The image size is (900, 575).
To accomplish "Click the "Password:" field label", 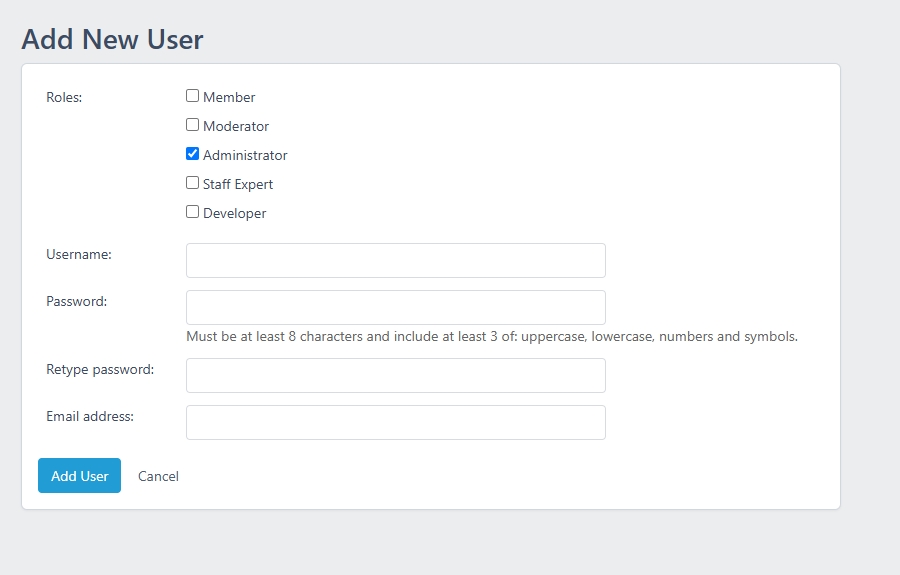I will click(76, 301).
